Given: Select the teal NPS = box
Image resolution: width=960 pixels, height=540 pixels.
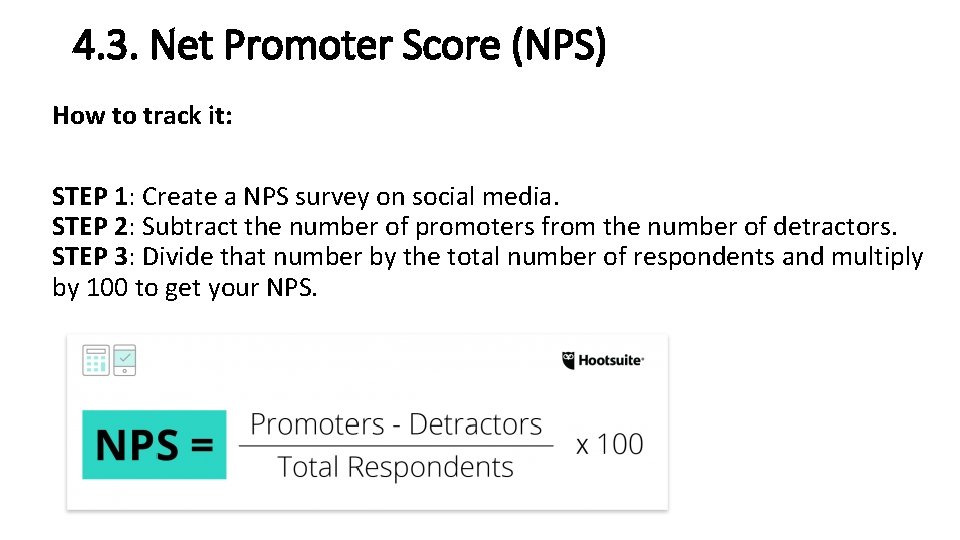Looking at the screenshot, I should pos(155,444).
